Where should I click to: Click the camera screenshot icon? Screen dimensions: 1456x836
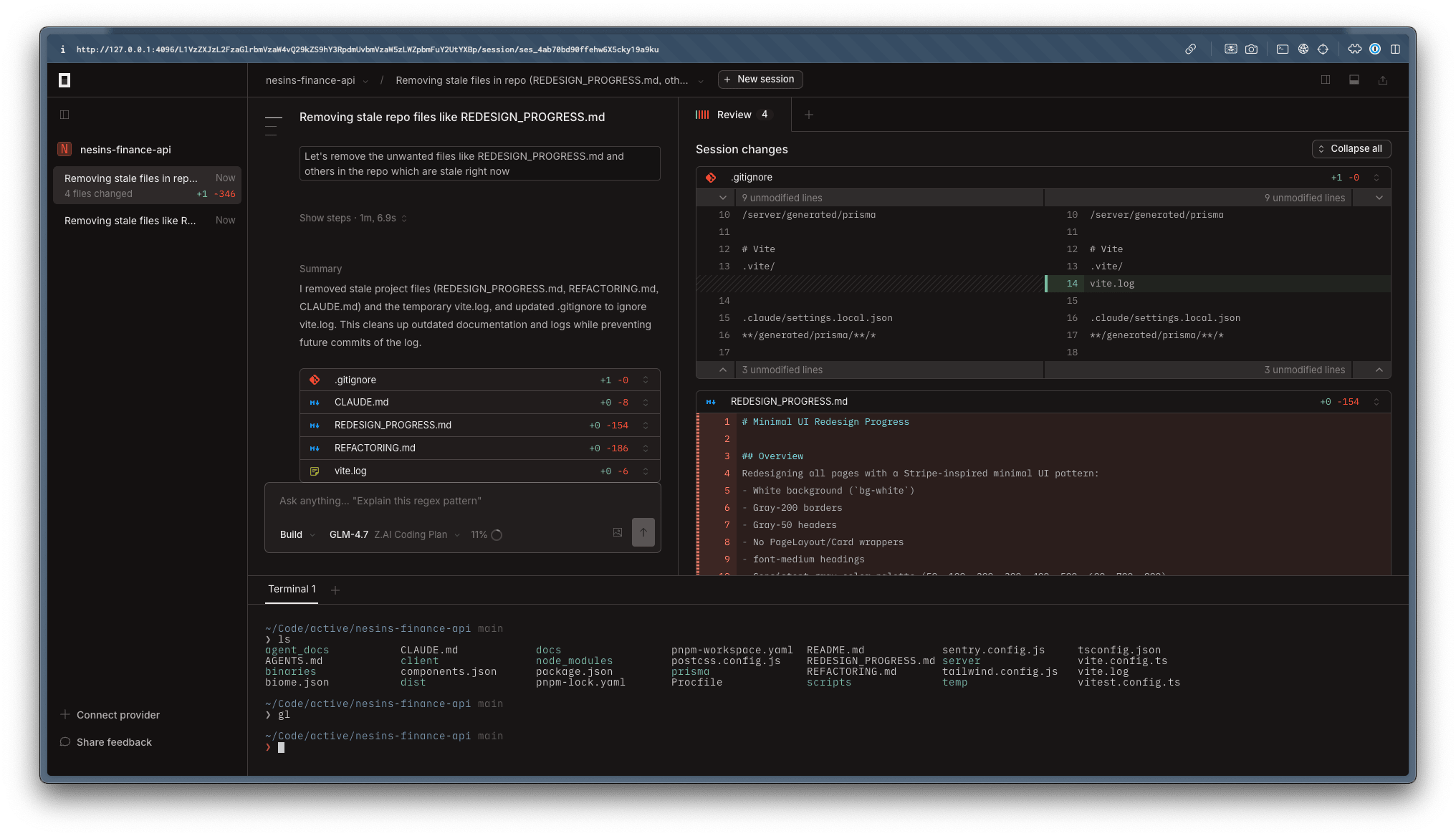(x=1251, y=49)
